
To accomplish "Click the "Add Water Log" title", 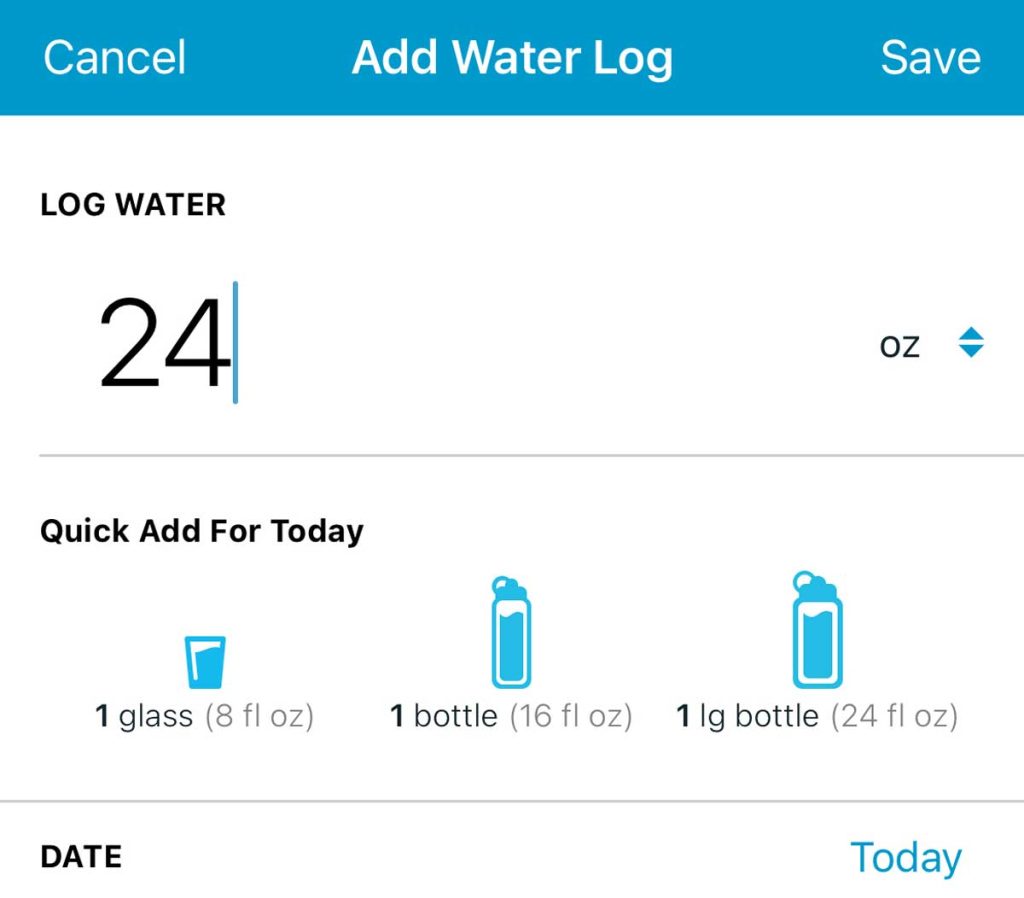I will tap(512, 57).
